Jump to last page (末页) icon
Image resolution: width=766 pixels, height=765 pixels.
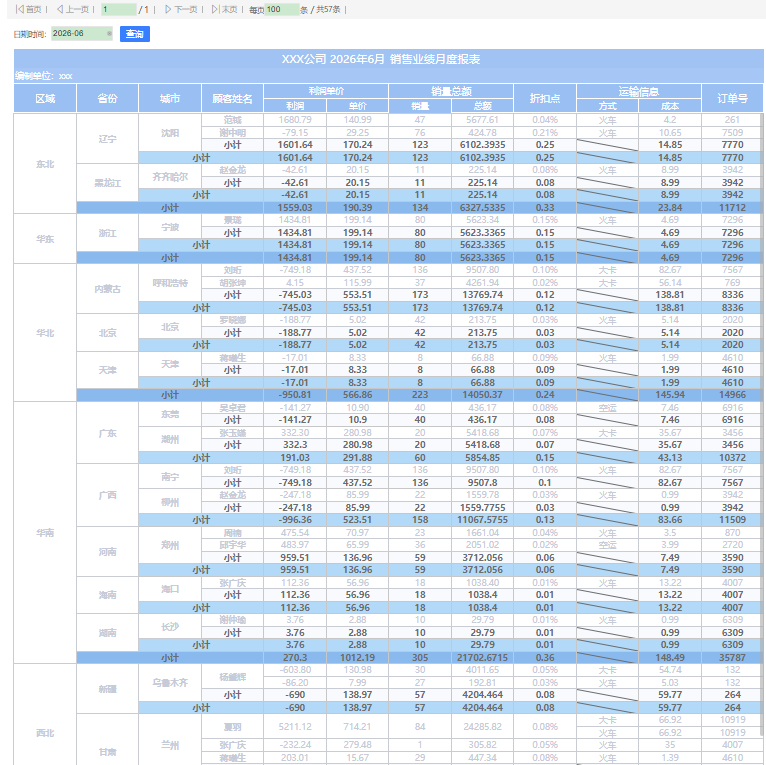coord(215,9)
